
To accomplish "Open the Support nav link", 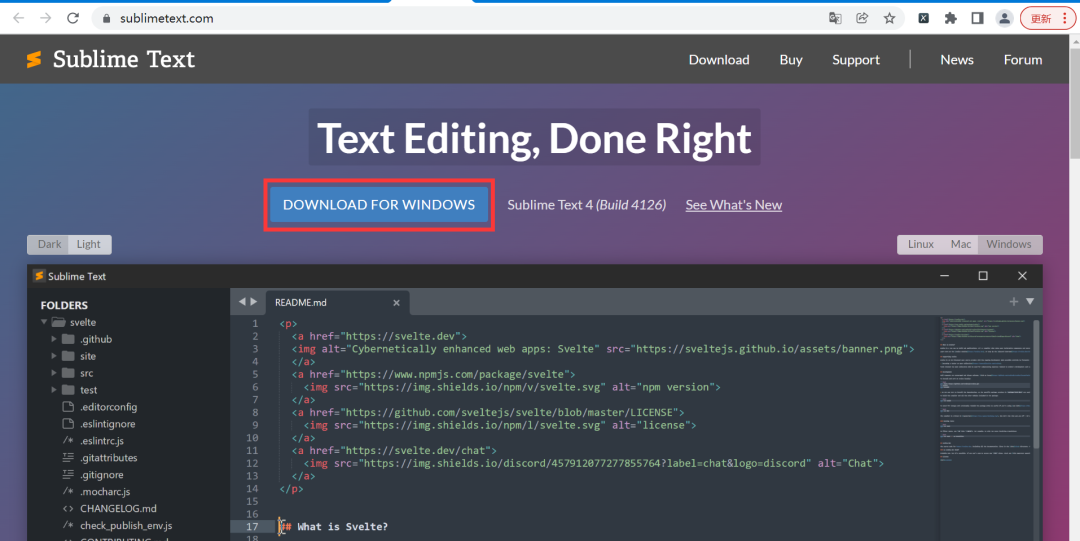I will click(855, 60).
